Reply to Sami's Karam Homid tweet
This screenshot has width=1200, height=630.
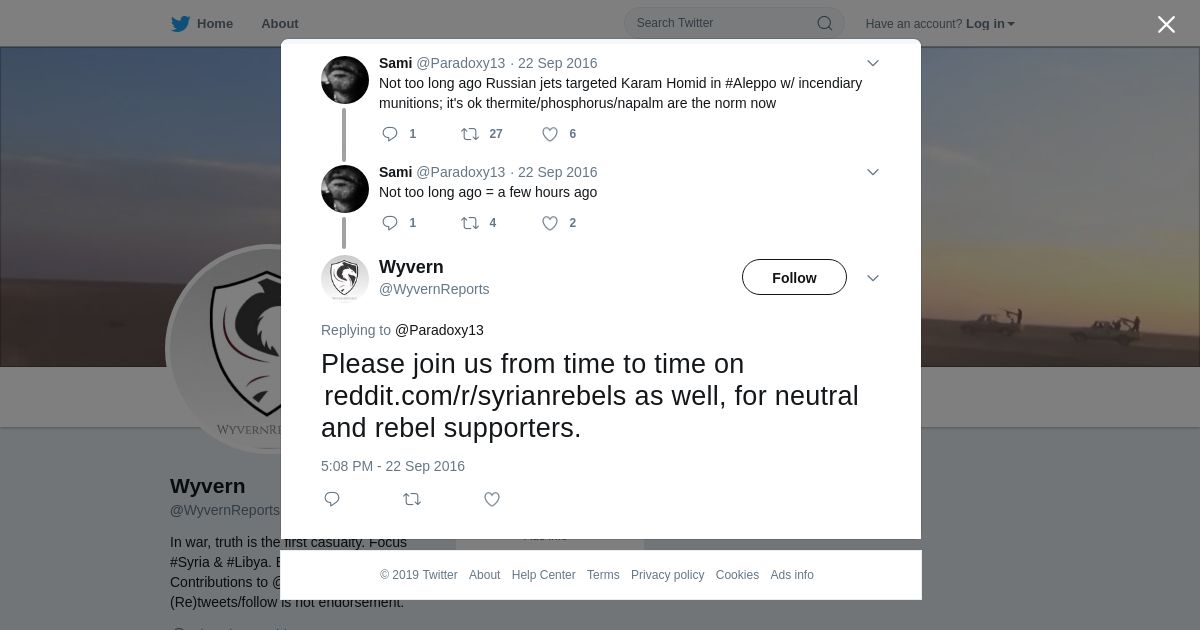click(390, 134)
